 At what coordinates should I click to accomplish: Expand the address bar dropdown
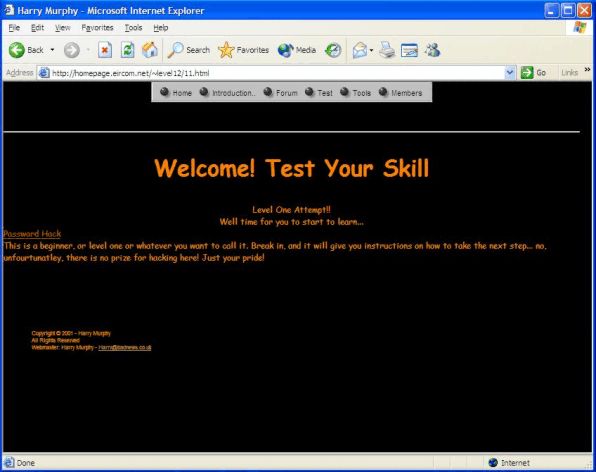[510, 73]
